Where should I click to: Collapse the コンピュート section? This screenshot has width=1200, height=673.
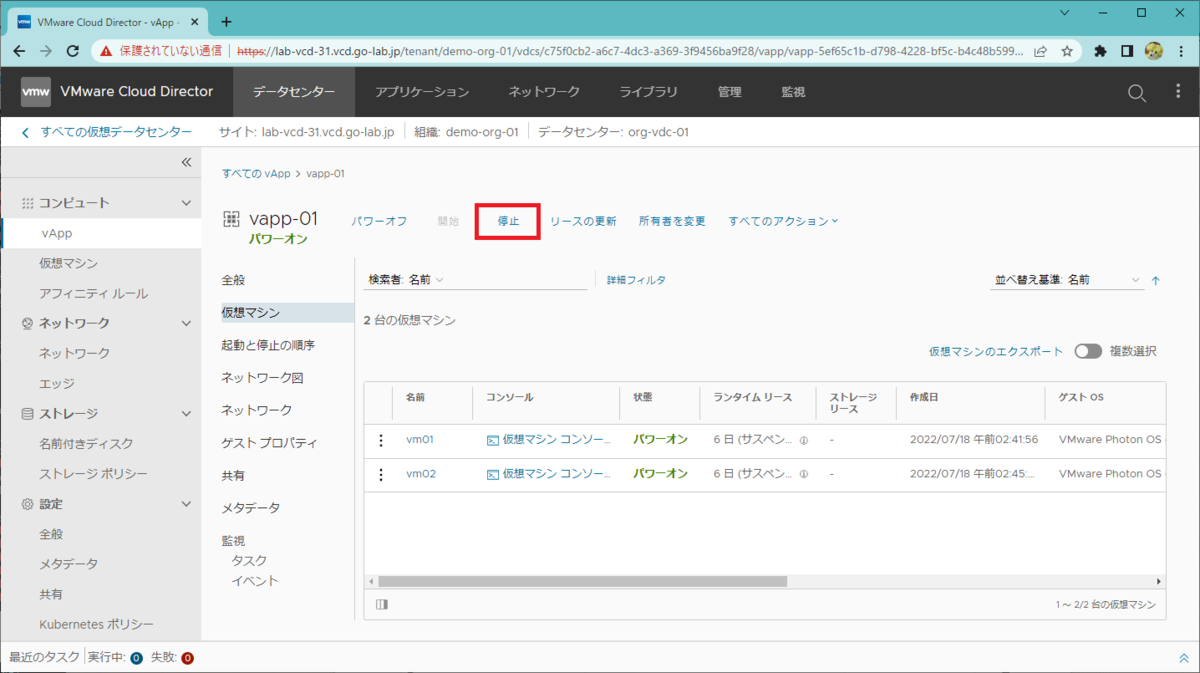click(186, 203)
